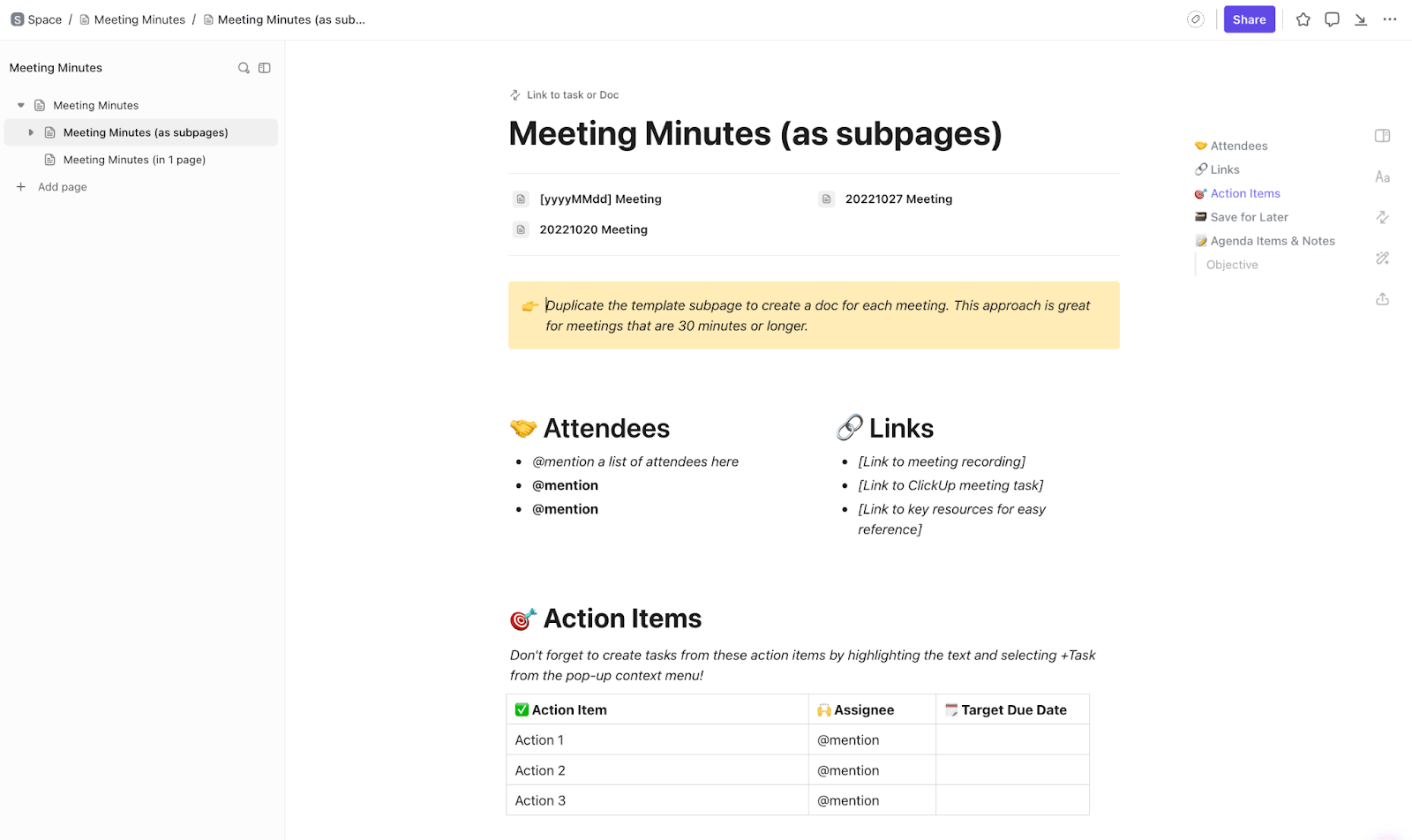1412x840 pixels.
Task: Click '[Link to key resources for easy reference]'
Action: click(951, 519)
